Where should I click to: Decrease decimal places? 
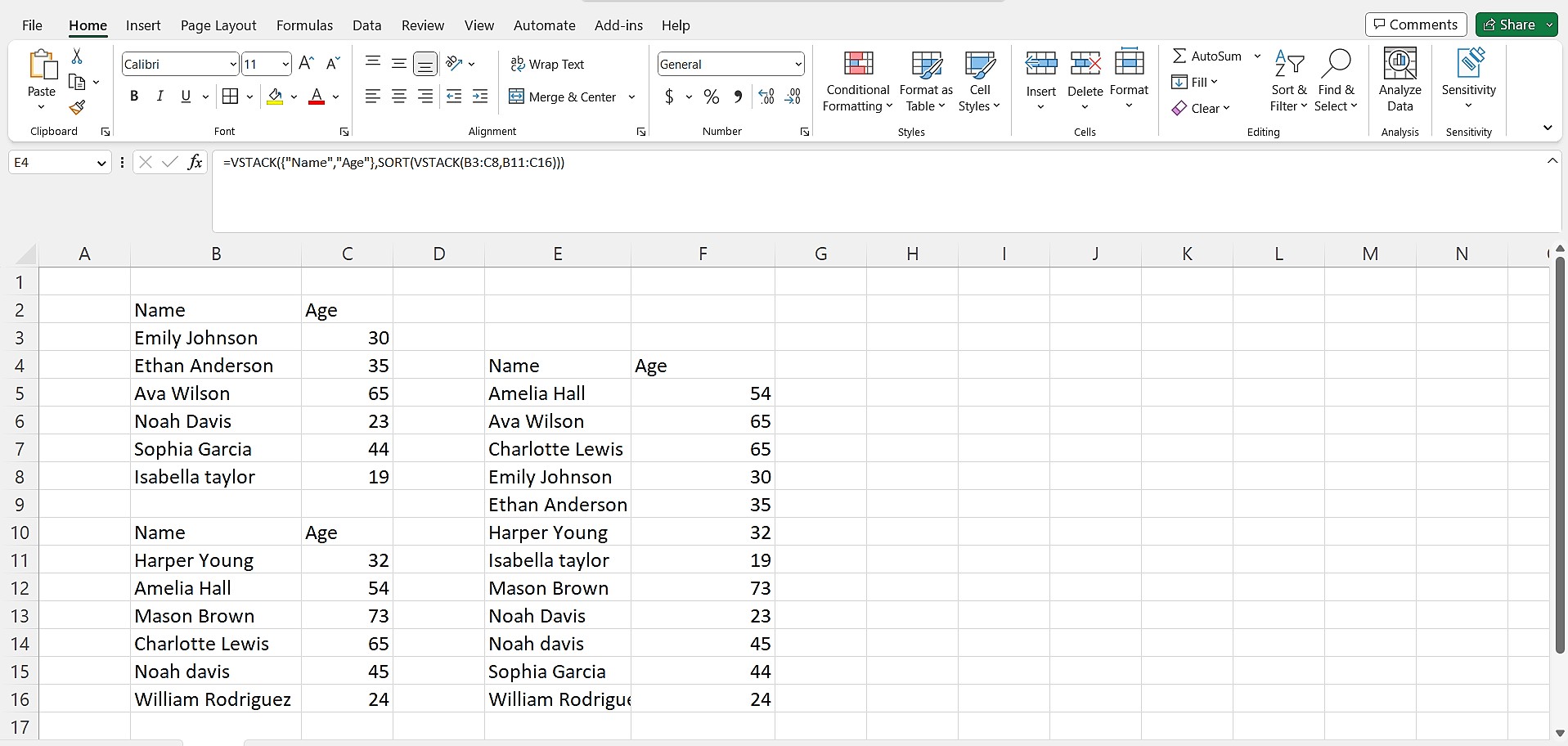793,97
